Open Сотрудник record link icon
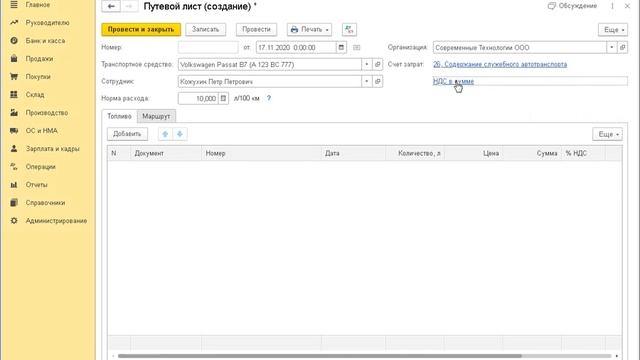Image resolution: width=640 pixels, height=360 pixels. click(378, 82)
